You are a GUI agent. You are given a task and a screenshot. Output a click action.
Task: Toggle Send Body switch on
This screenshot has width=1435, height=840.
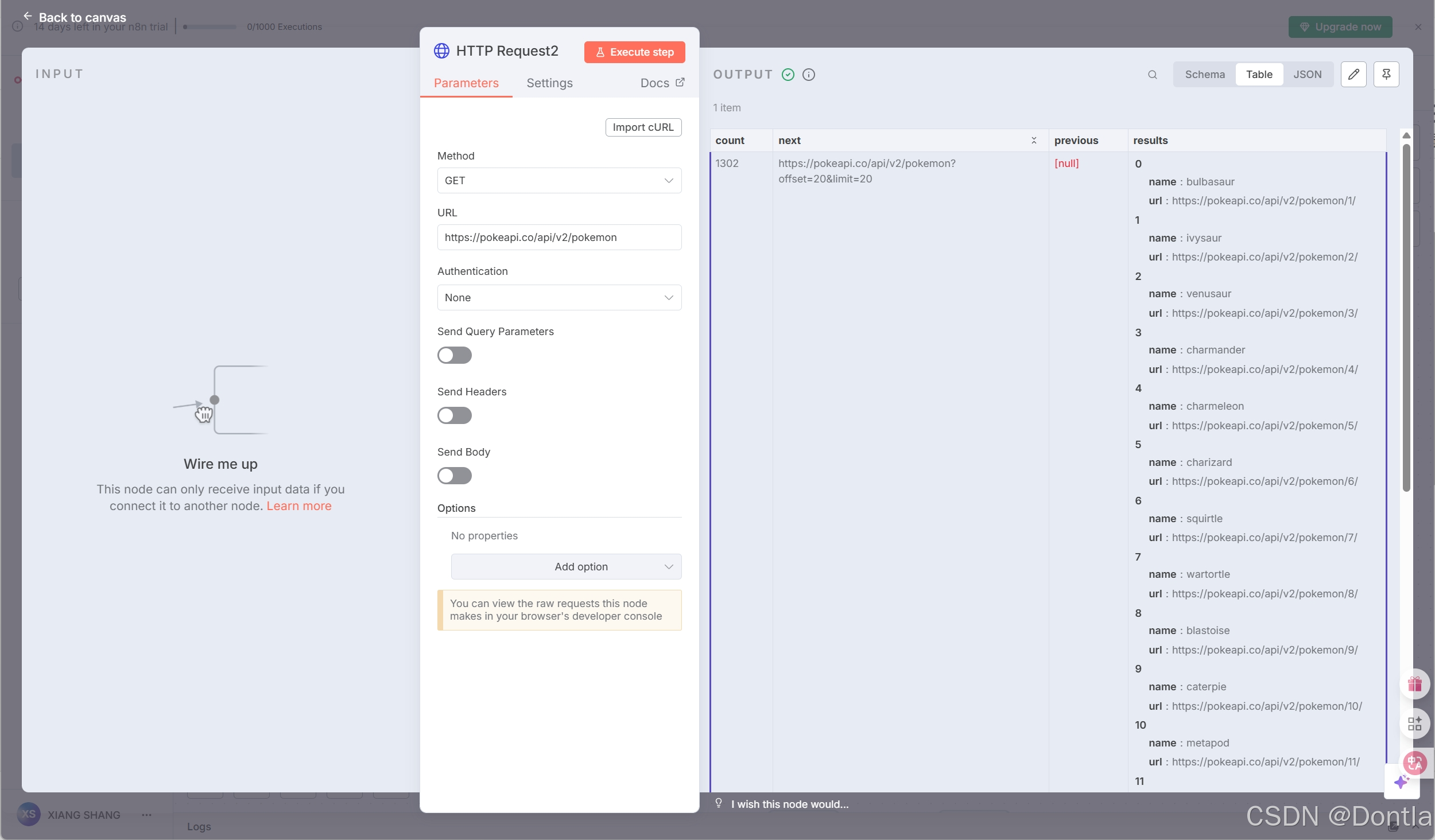pos(454,476)
